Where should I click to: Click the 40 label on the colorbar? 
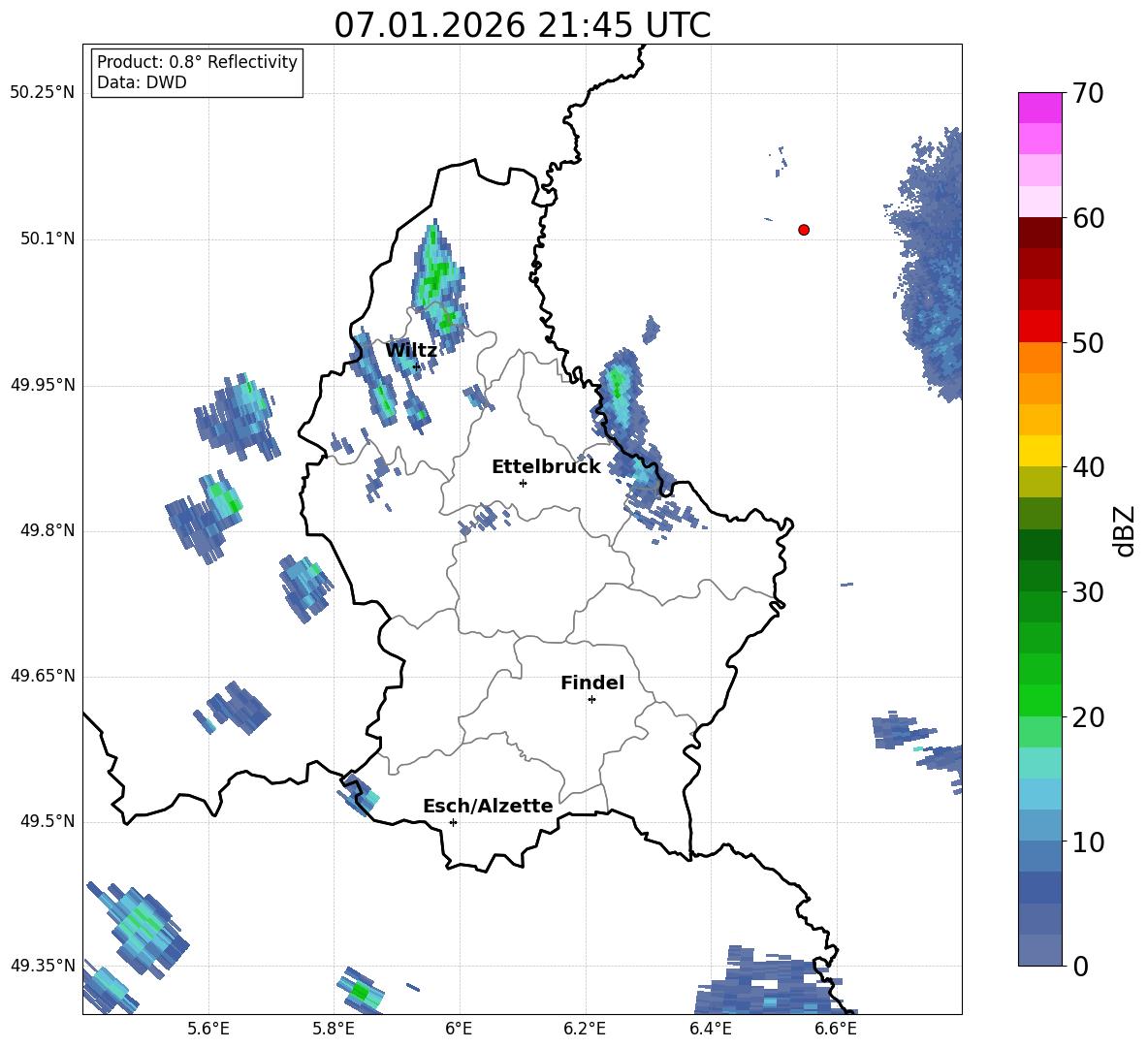pos(1087,467)
